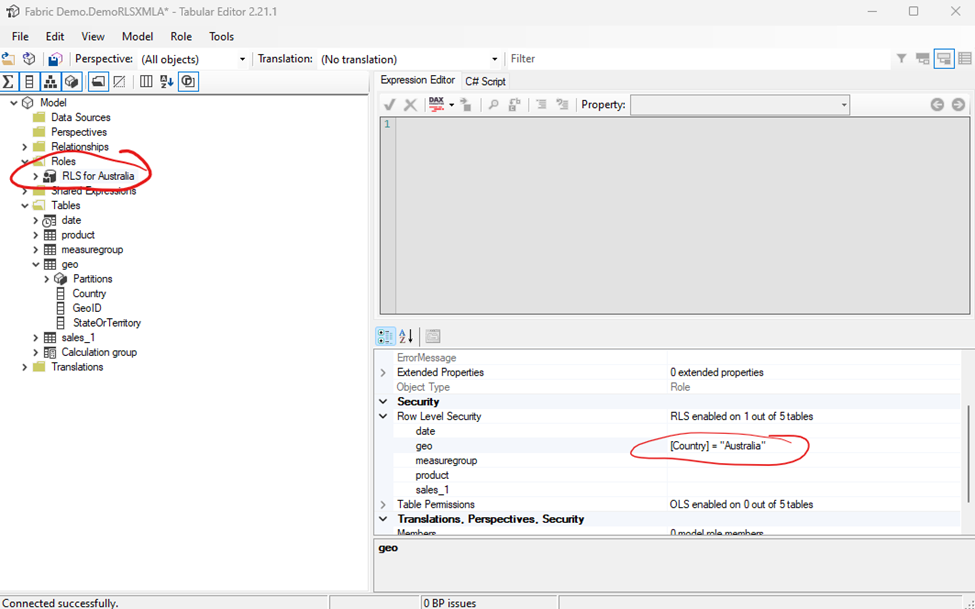Expand the Relationships tree node
This screenshot has width=975, height=609.
23,146
